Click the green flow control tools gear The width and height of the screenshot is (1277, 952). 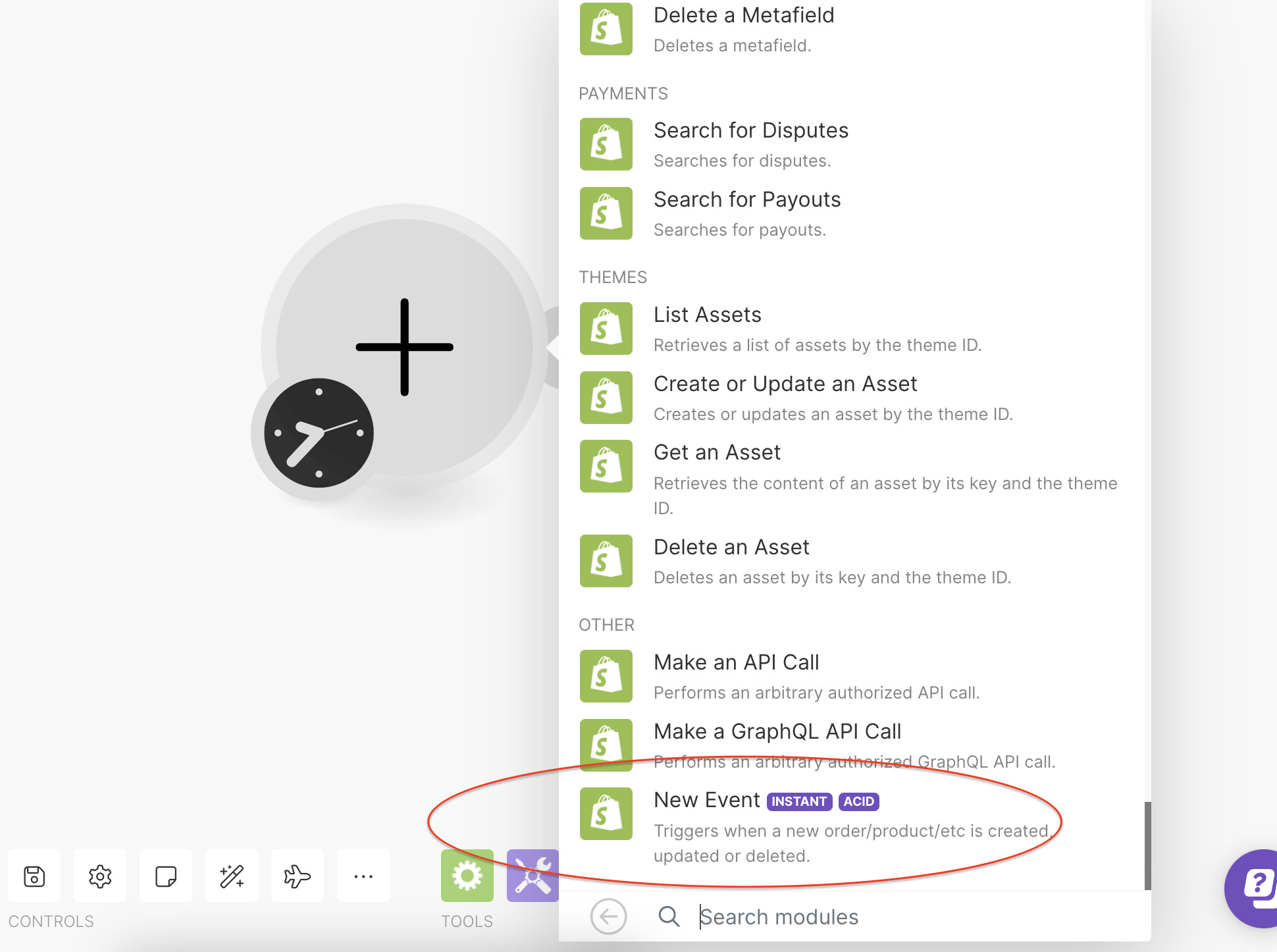[467, 876]
